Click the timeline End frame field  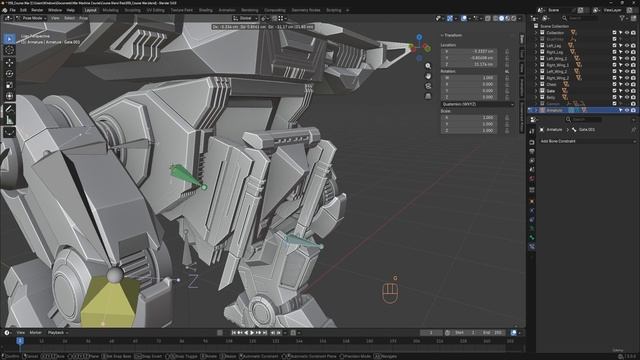coord(493,333)
